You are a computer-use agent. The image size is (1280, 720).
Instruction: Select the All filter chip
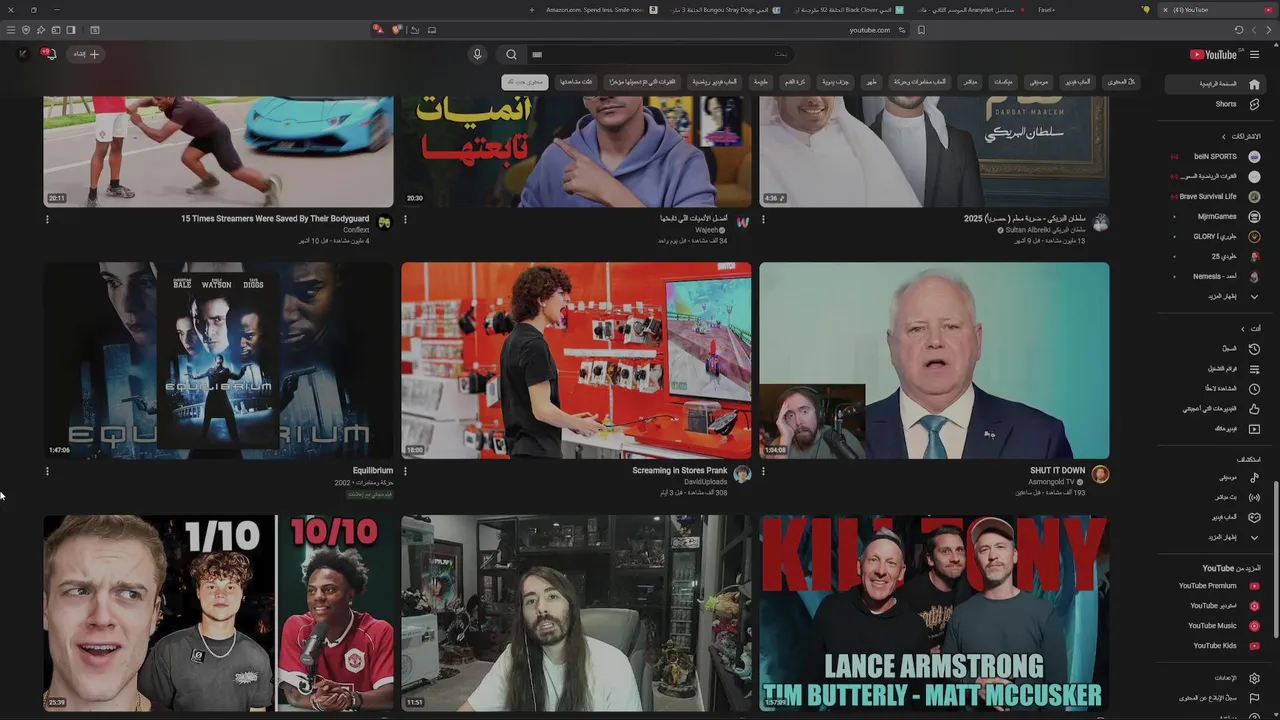[1121, 82]
